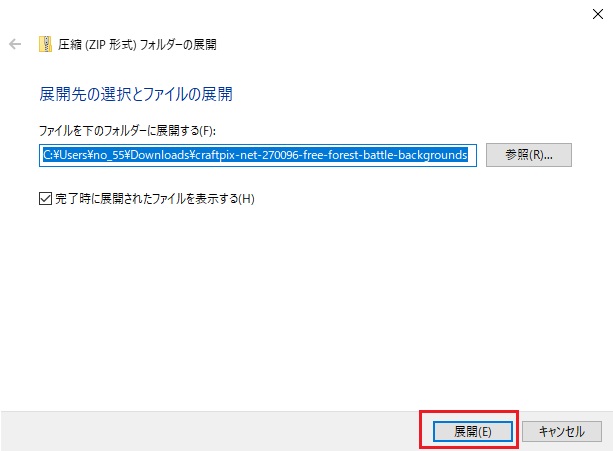
Task: Toggle the 完了時に展開されたファイルを表示する checkbox
Action: [45, 199]
